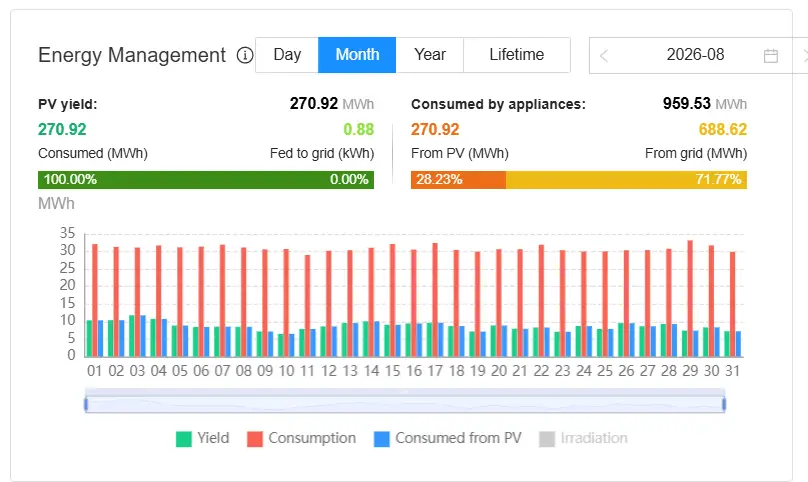The image size is (808, 482).
Task: Toggle the Yield legend series
Action: tap(203, 438)
